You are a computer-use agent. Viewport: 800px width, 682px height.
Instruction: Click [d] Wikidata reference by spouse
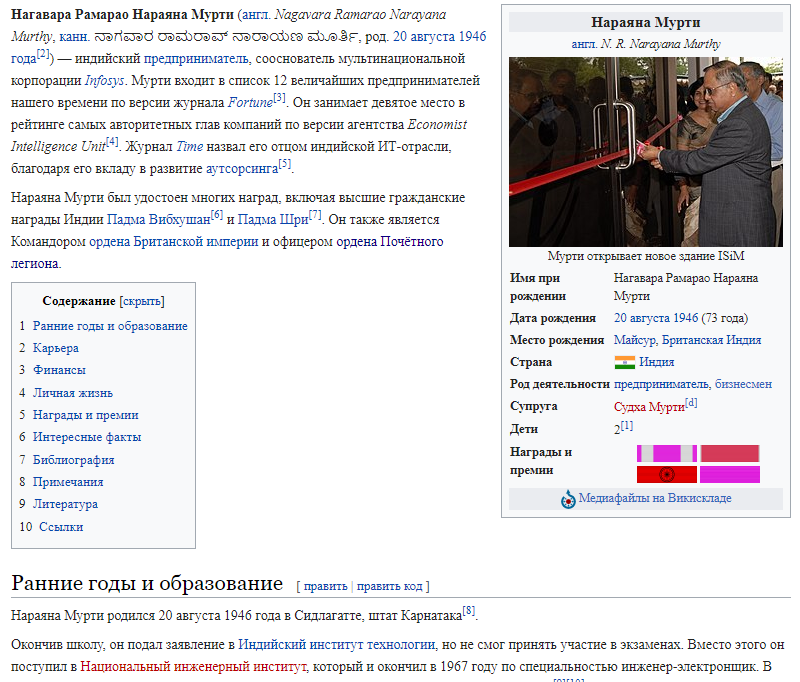pyautogui.click(x=691, y=402)
